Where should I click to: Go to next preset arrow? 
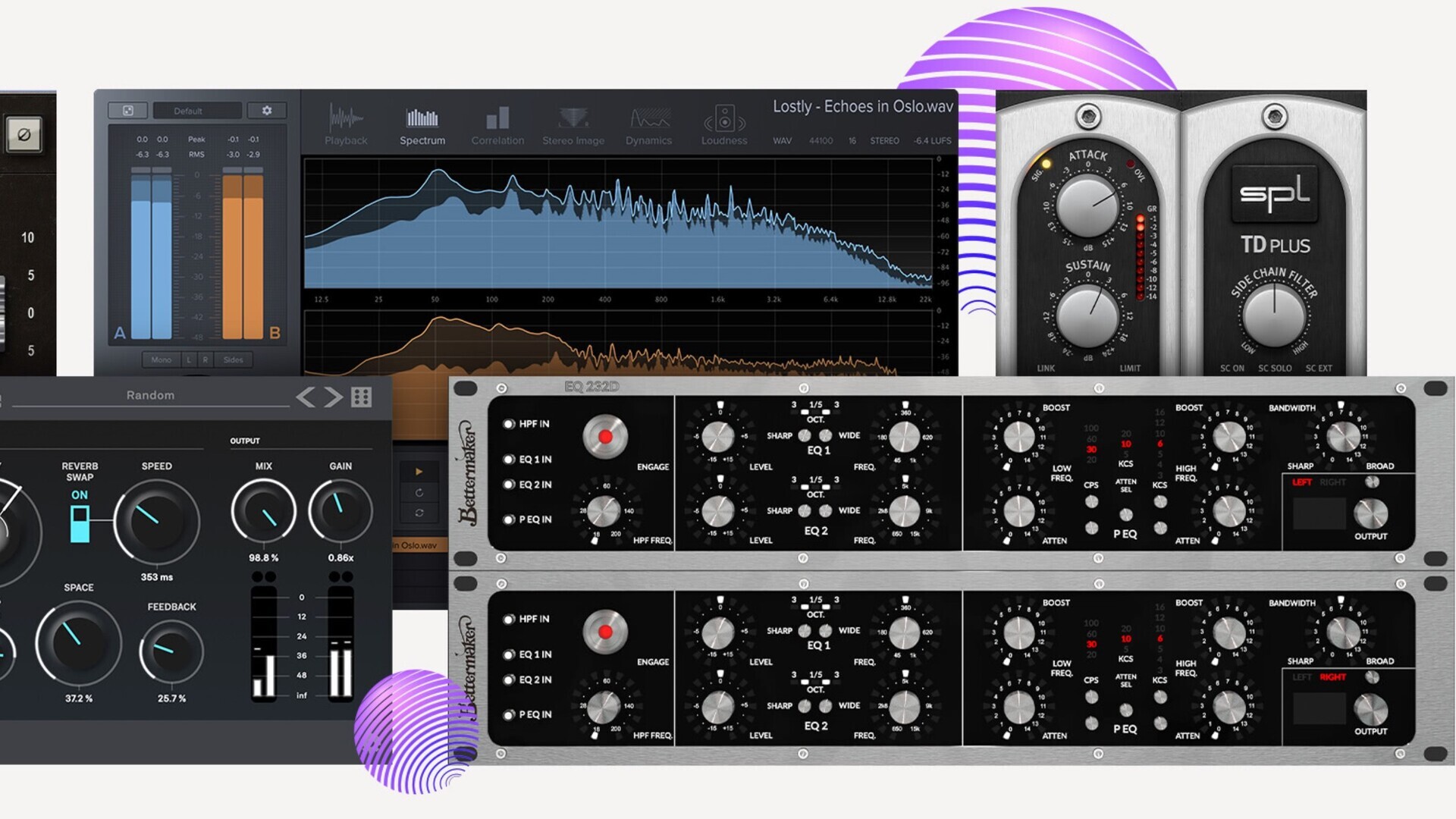coord(334,397)
